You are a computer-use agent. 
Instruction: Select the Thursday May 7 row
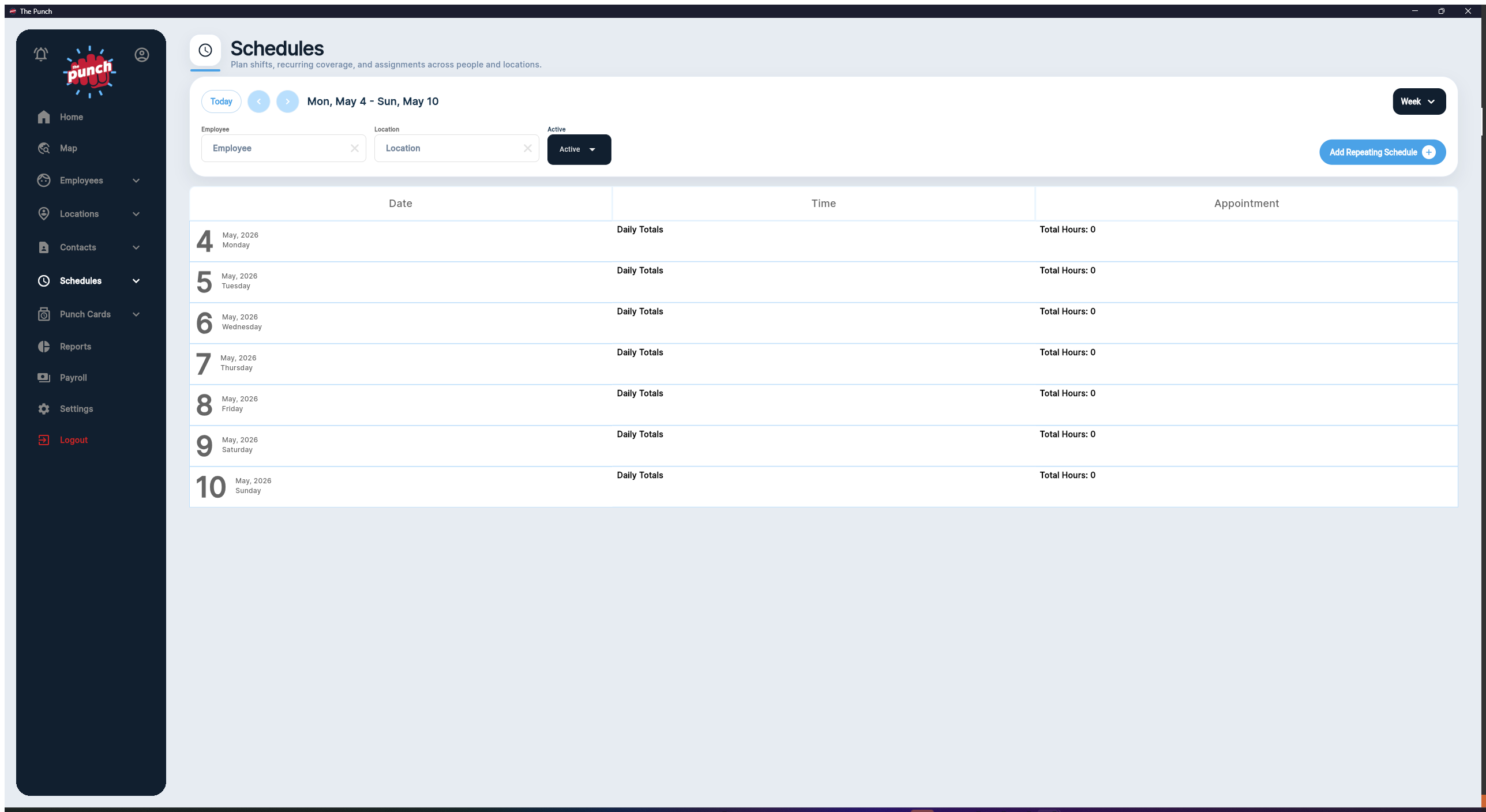pos(824,364)
